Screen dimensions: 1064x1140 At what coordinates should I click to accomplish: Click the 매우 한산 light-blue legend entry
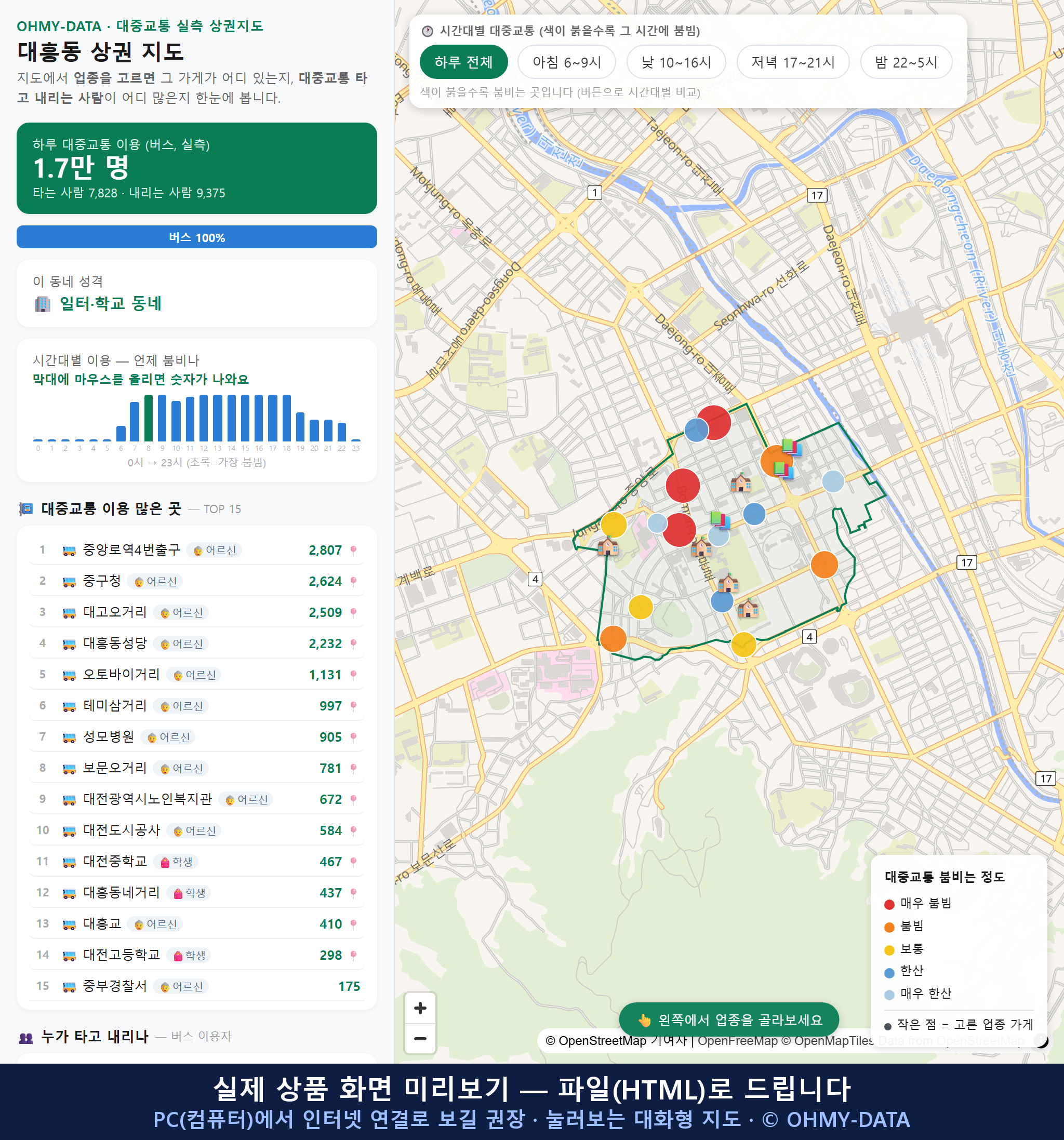pyautogui.click(x=919, y=994)
